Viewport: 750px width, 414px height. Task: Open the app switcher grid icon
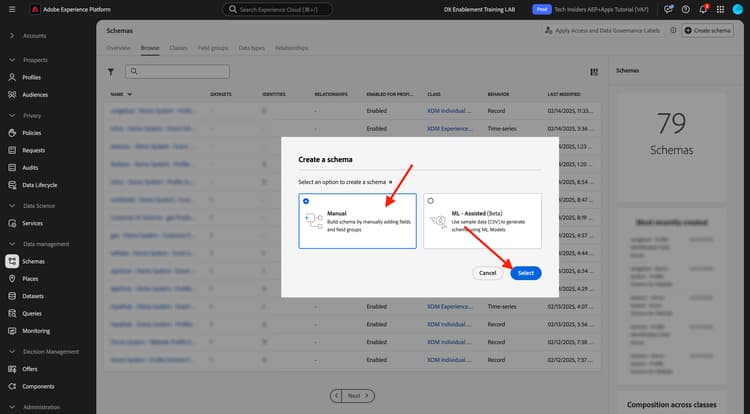[720, 10]
